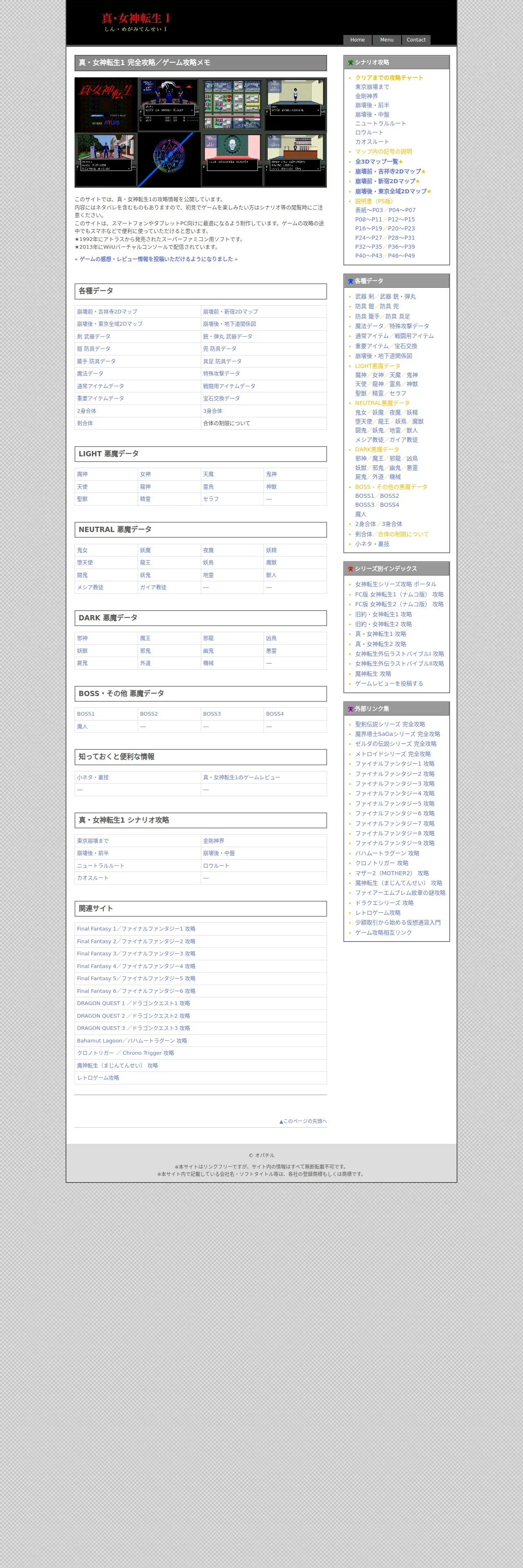The image size is (523, 1568).
Task: Open FC版 女神転生2（ナムコ版）攻略
Action: (400, 604)
